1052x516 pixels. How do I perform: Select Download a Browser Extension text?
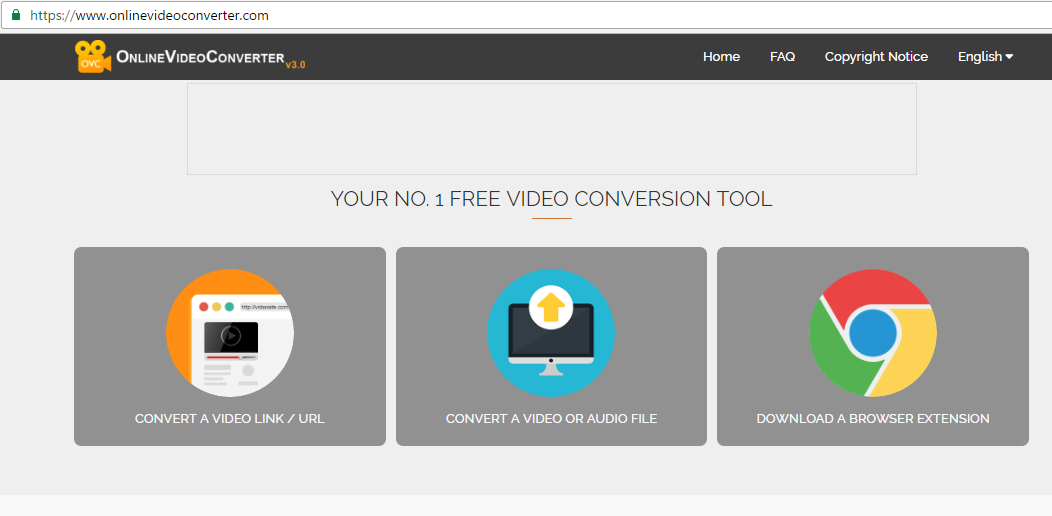point(873,419)
